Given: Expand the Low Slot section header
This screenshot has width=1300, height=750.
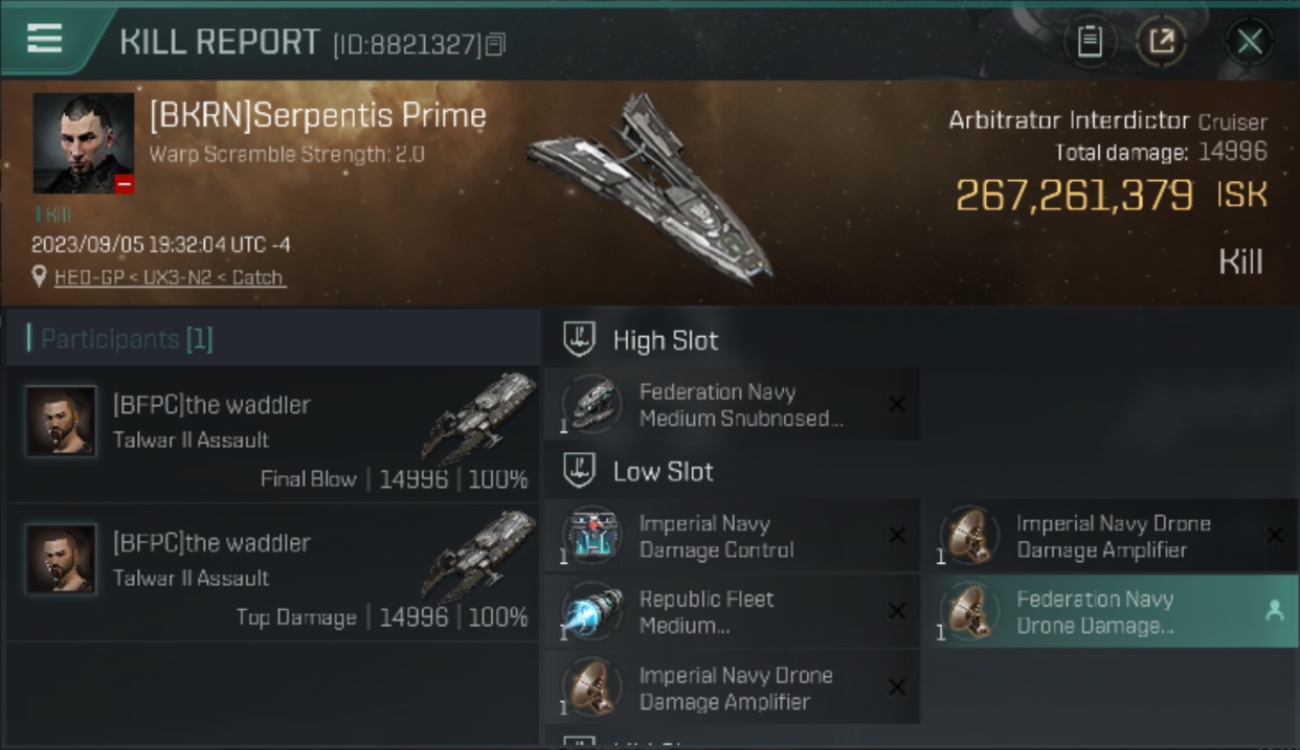Looking at the screenshot, I should click(x=638, y=471).
